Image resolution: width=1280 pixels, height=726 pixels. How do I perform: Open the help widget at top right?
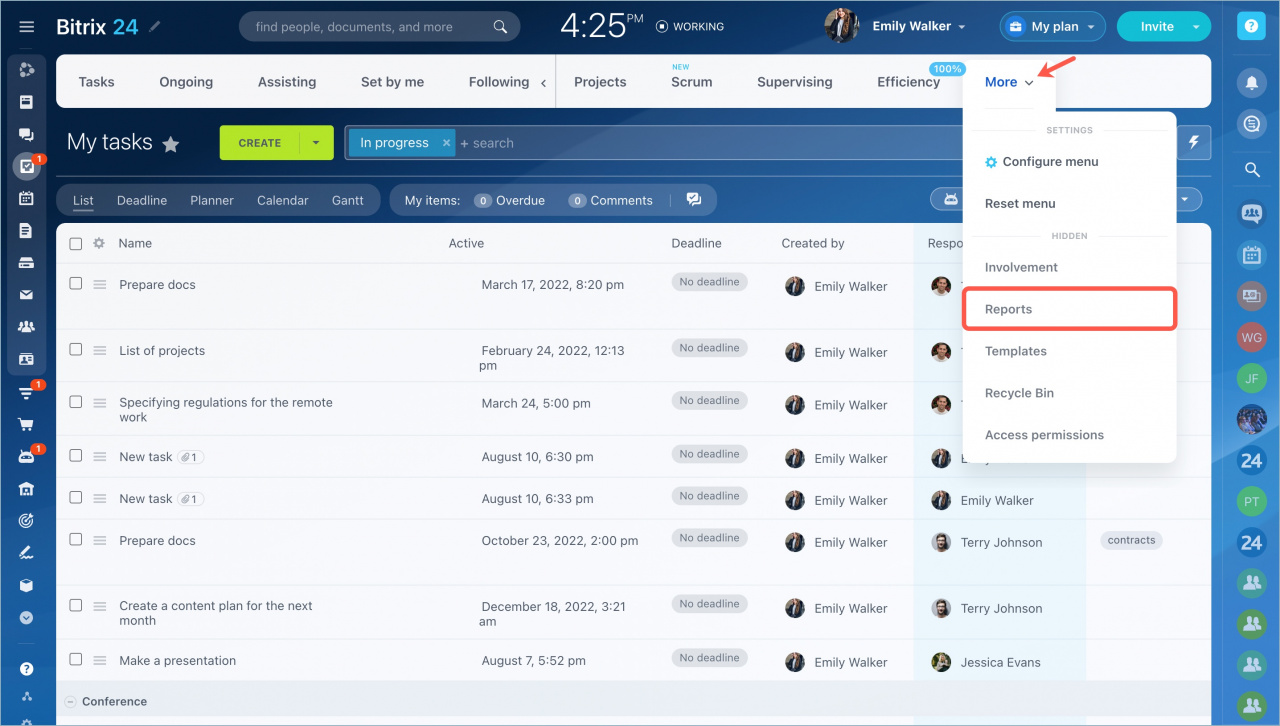pyautogui.click(x=1251, y=27)
